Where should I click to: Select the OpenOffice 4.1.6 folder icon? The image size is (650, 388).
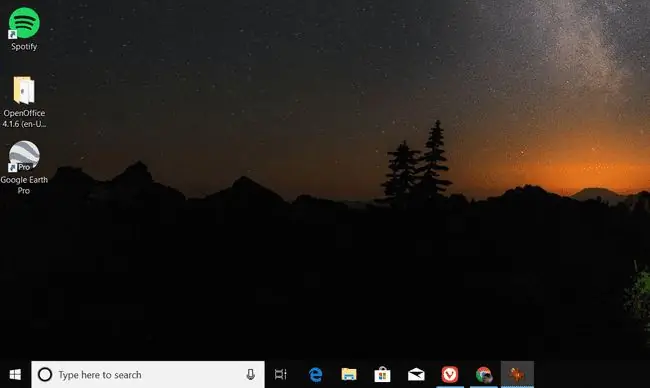tap(24, 90)
